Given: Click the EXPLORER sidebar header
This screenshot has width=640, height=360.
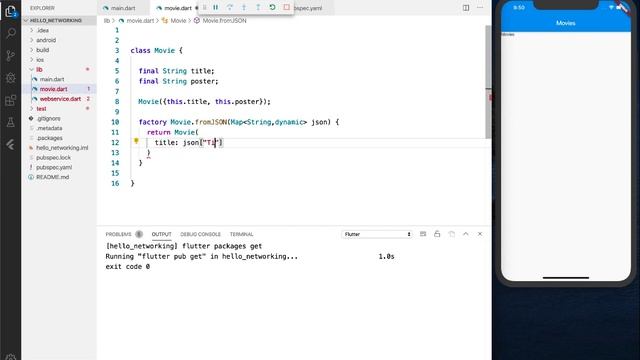Looking at the screenshot, I should tap(42, 8).
